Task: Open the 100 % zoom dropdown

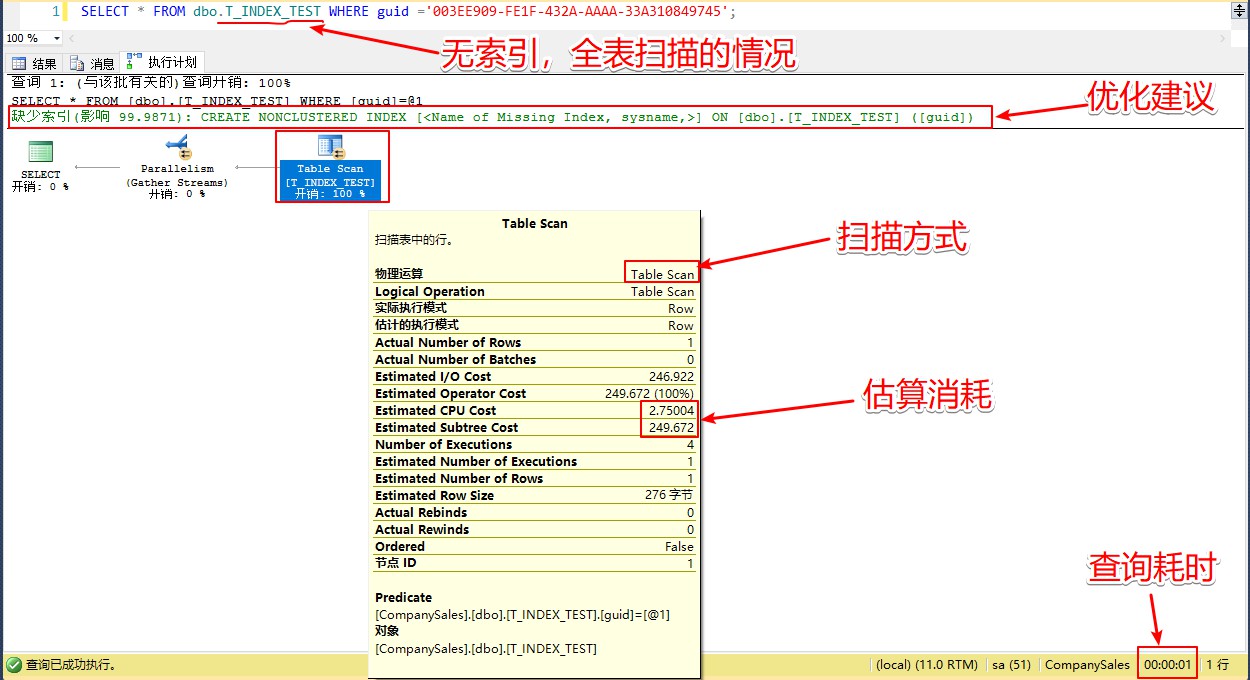Action: [55, 38]
